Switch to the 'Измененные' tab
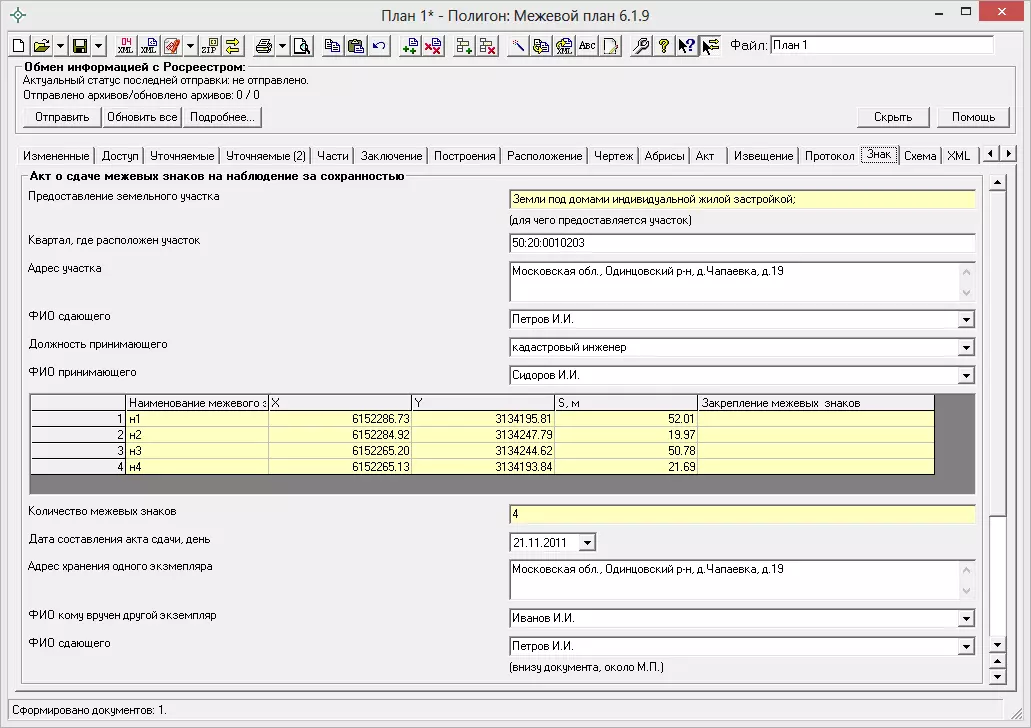This screenshot has height=728, width=1031. click(56, 156)
